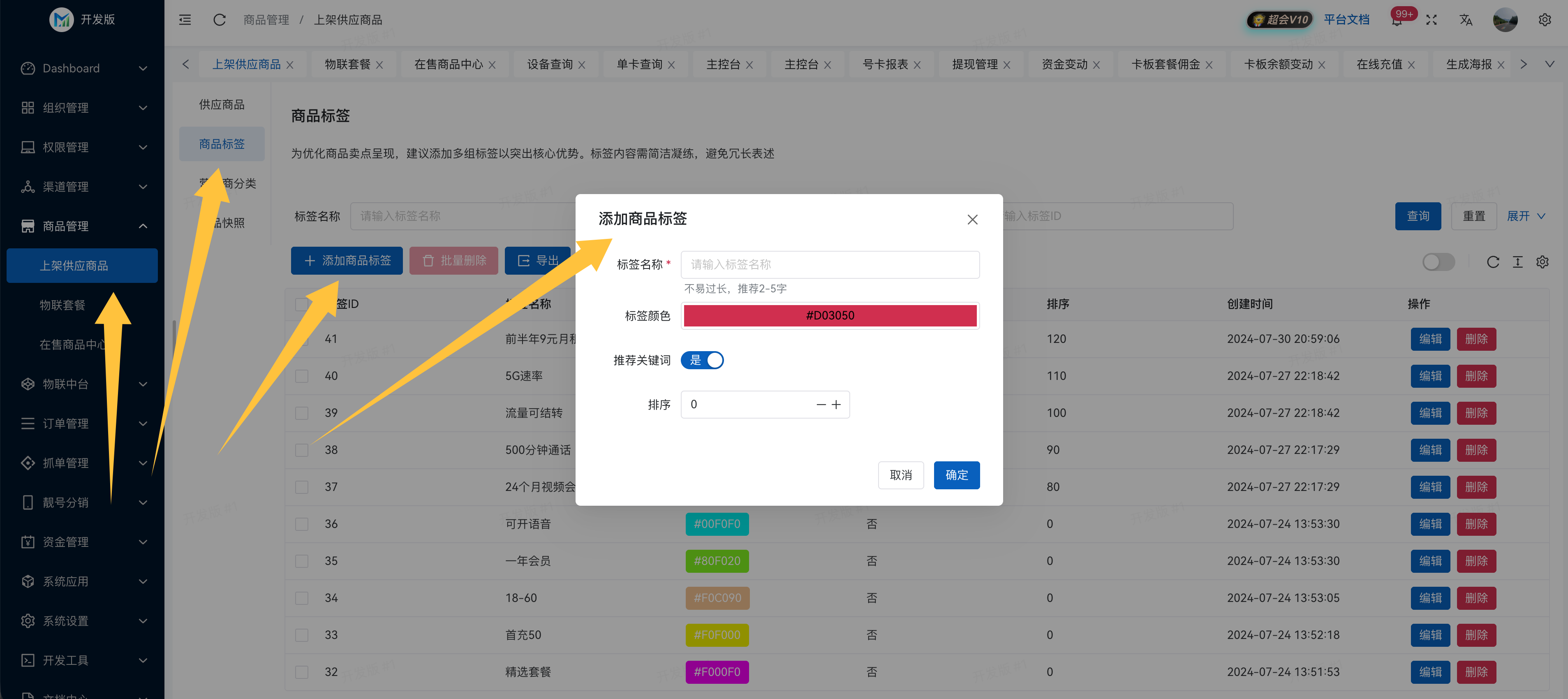Click the fullscreen toggle icon
Viewport: 1568px width, 699px height.
pyautogui.click(x=1431, y=20)
